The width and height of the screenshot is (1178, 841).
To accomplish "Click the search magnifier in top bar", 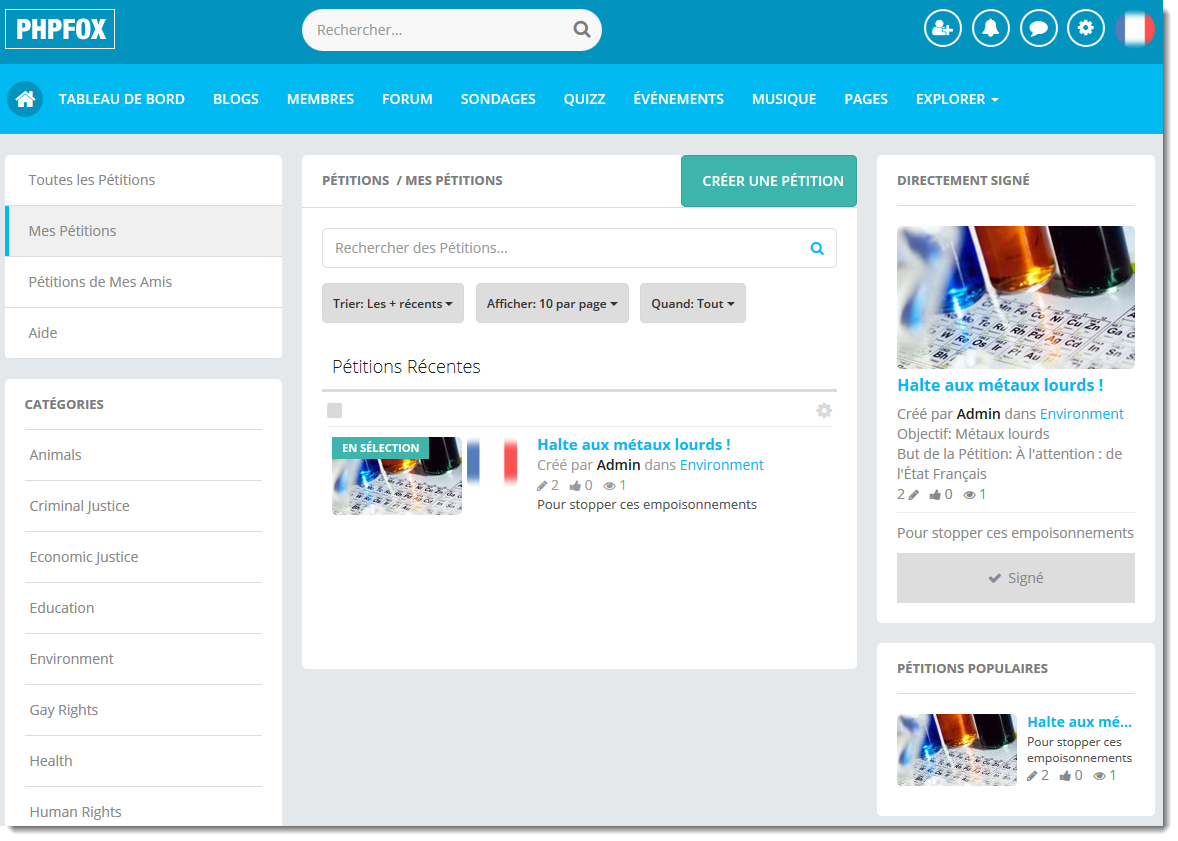I will point(581,29).
